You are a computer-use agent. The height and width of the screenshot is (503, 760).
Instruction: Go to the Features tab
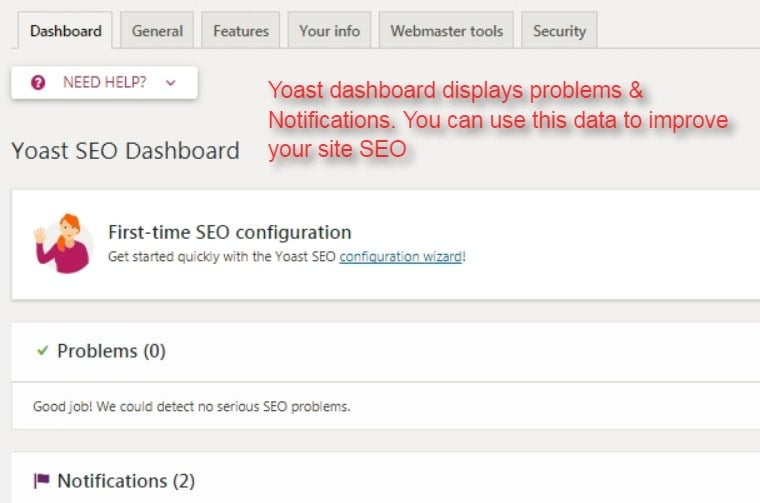pyautogui.click(x=241, y=31)
